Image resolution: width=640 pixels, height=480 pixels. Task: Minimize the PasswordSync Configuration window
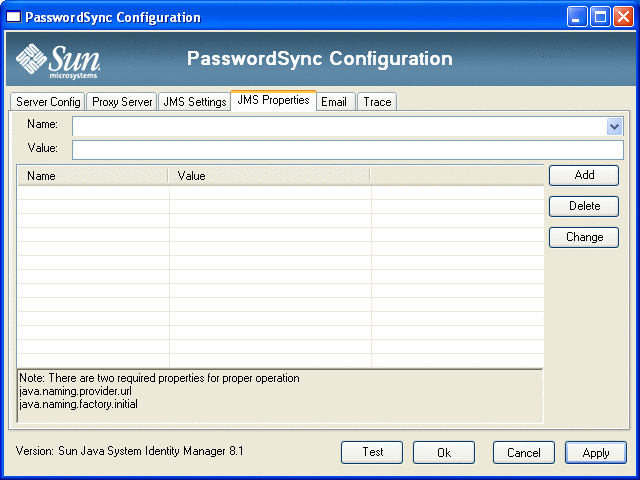(577, 17)
